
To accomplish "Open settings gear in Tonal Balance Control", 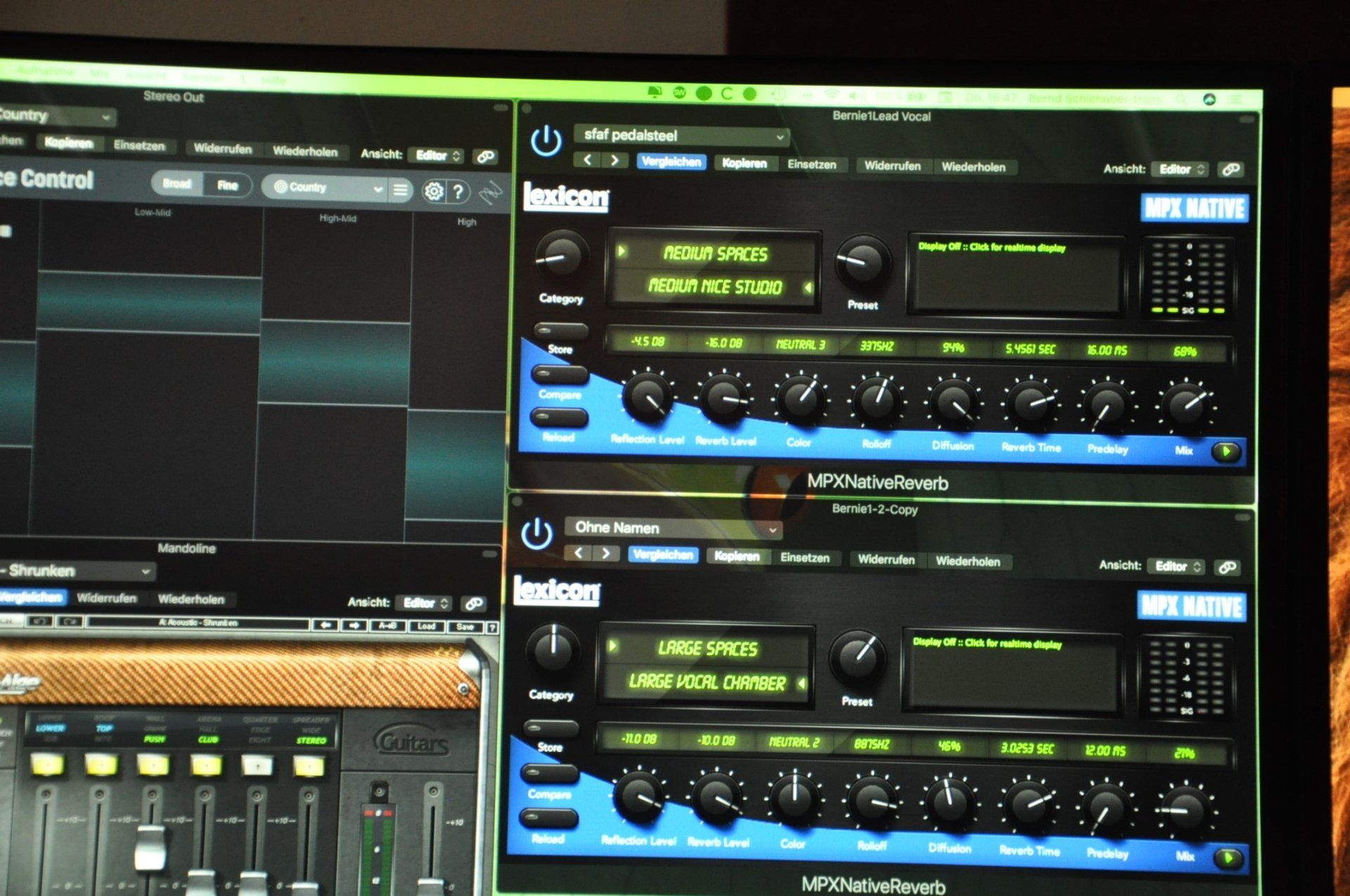I will (434, 190).
